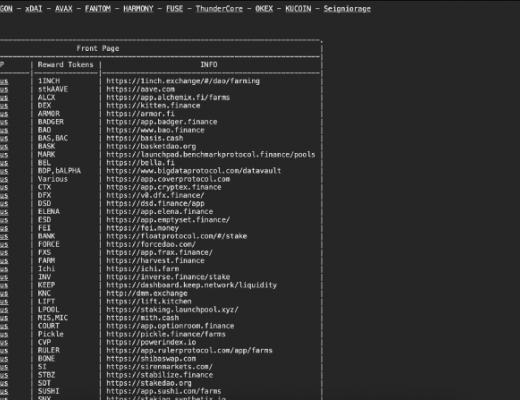Select the KEEP reward token cell
This screenshot has width=520, height=400.
(x=46, y=285)
